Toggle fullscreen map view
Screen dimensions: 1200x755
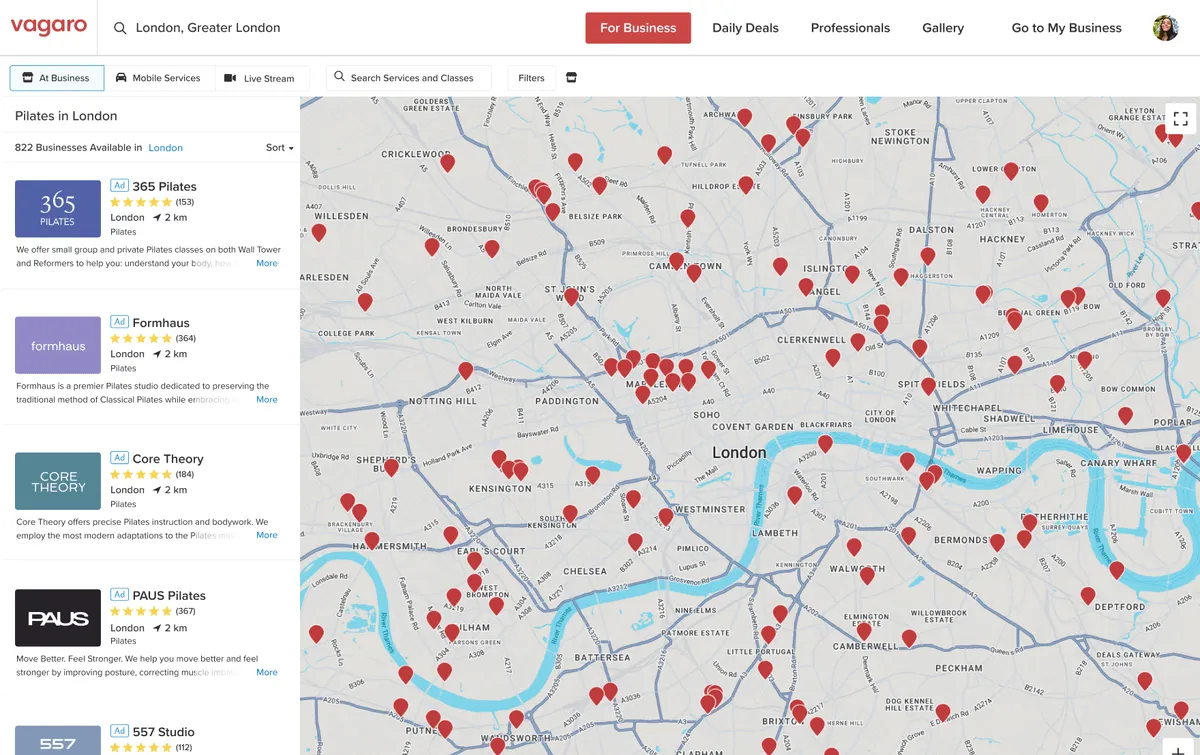(x=1180, y=118)
